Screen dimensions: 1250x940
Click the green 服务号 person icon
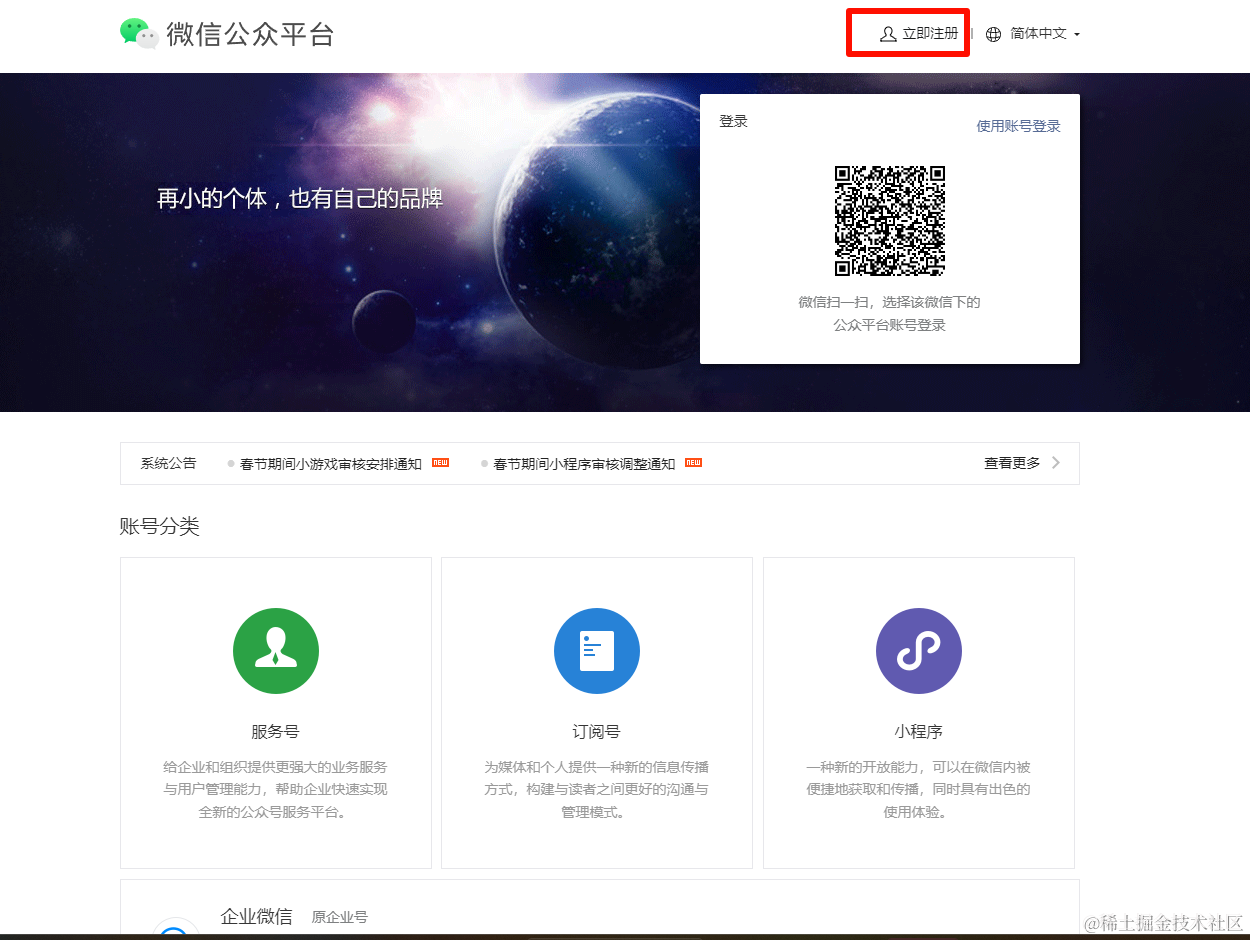(x=276, y=651)
